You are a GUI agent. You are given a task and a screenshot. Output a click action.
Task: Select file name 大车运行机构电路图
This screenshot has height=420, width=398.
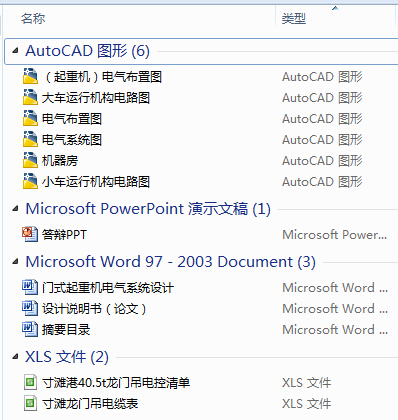(x=96, y=98)
